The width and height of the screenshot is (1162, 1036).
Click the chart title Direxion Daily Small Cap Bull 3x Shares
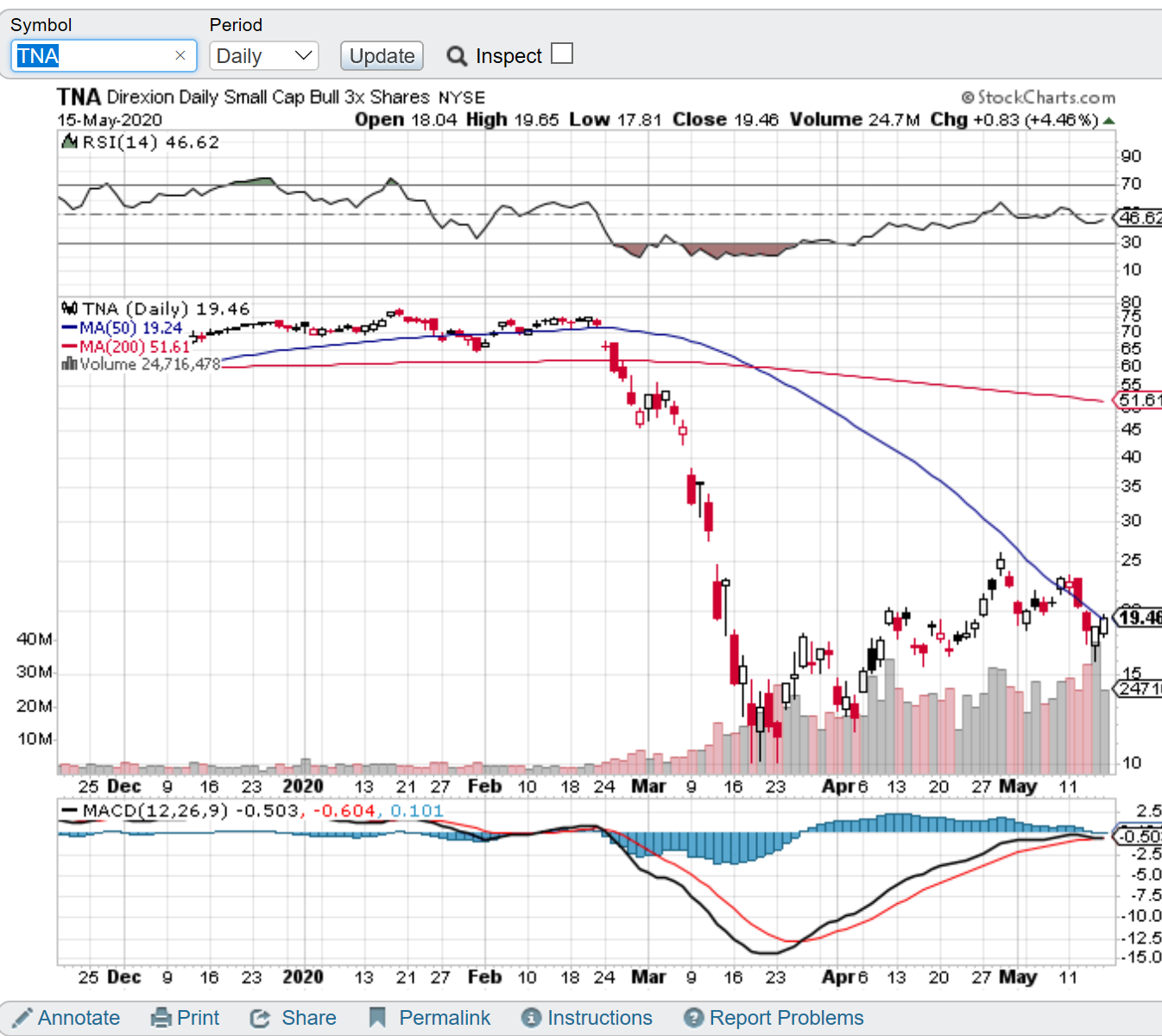268,97
